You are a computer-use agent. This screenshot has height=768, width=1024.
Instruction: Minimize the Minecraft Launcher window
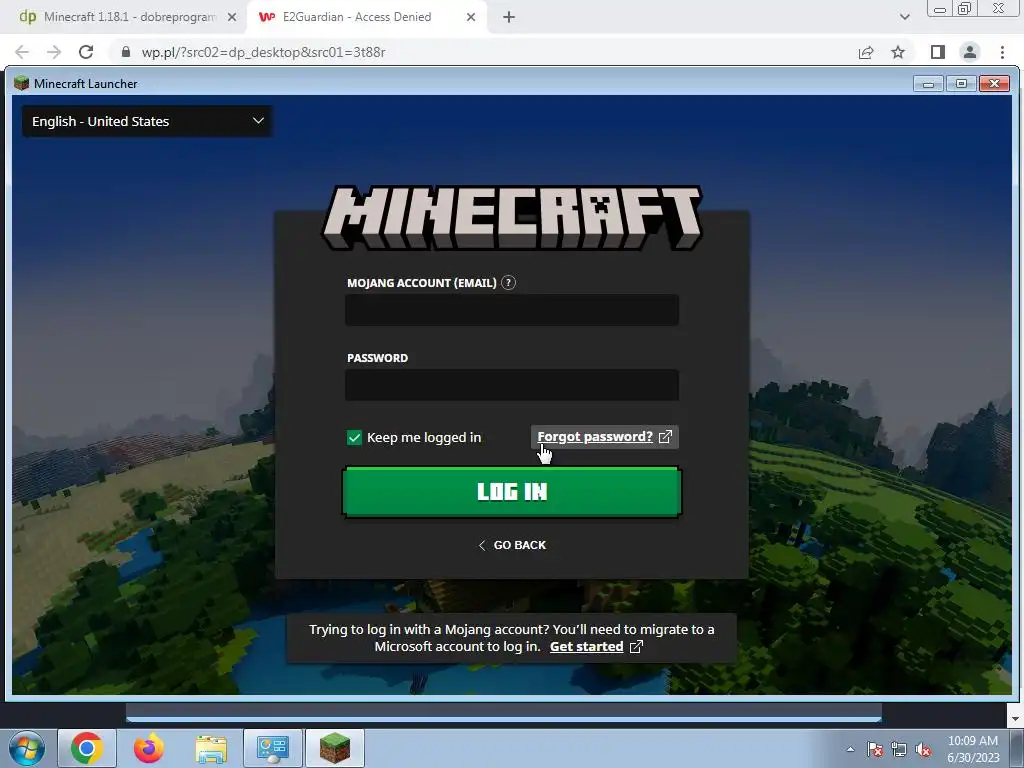[x=928, y=84]
